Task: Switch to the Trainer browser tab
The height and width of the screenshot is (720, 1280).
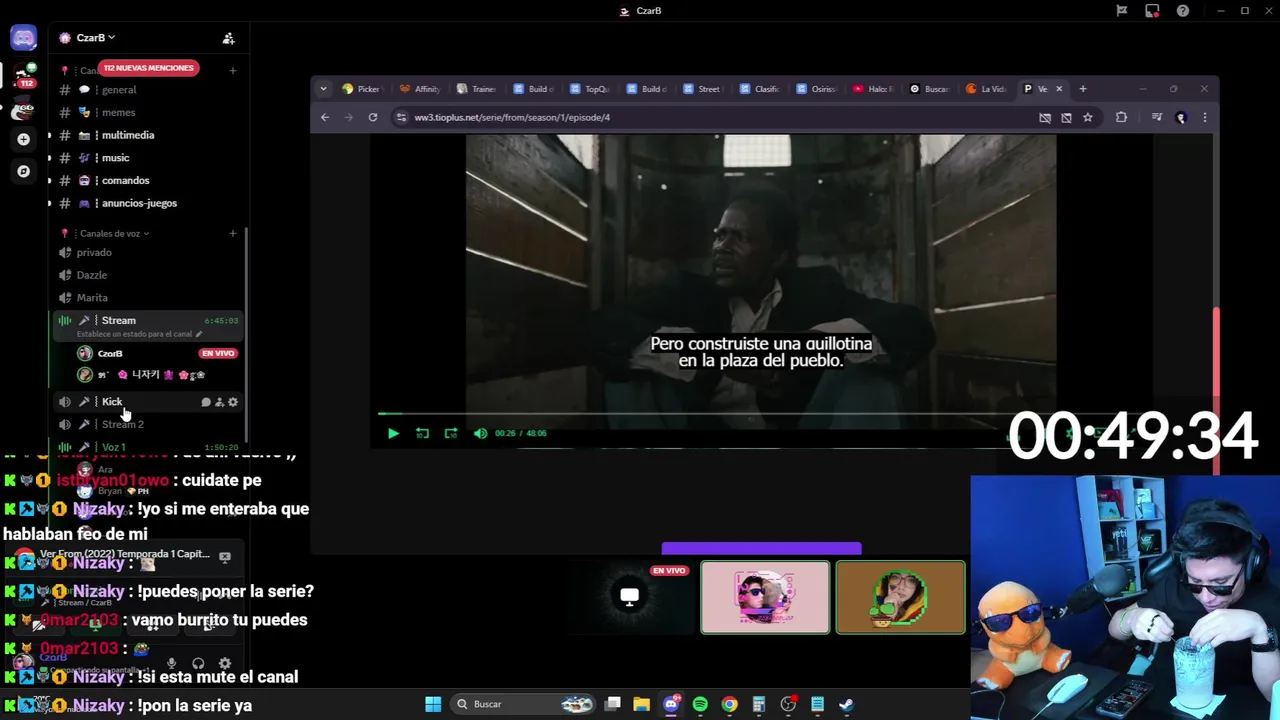Action: 477,89
